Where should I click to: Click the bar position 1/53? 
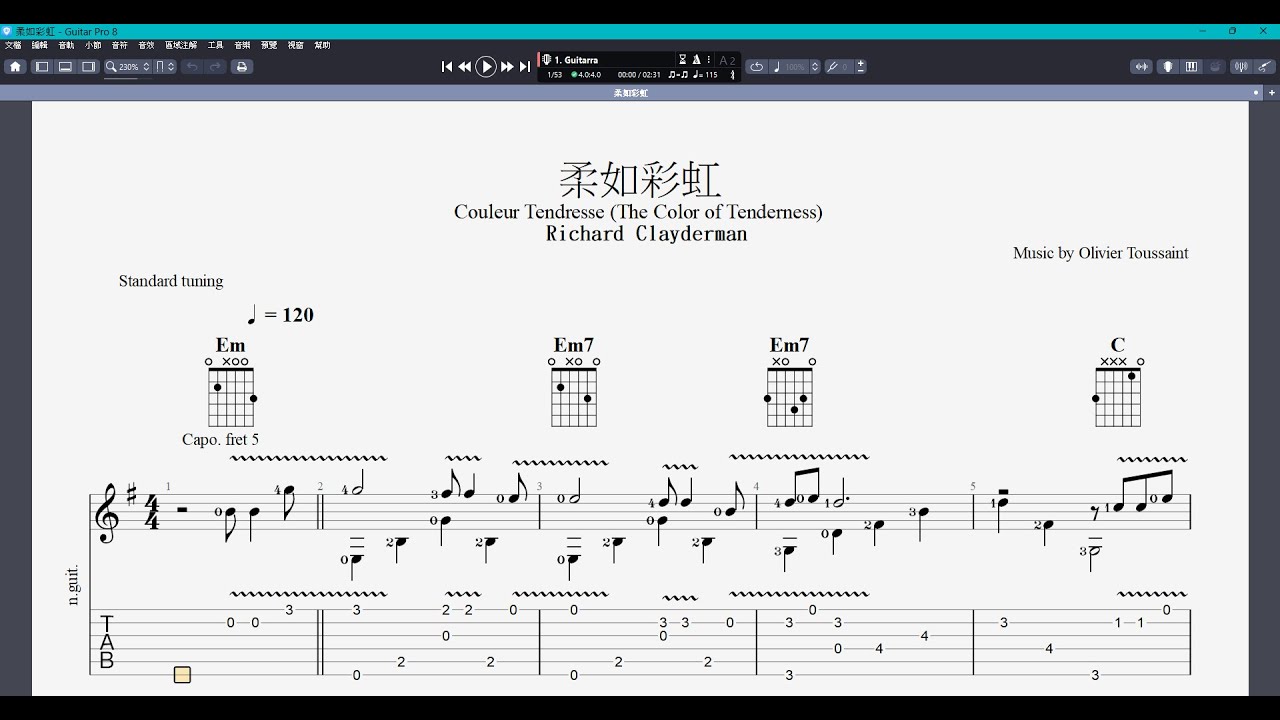click(554, 75)
